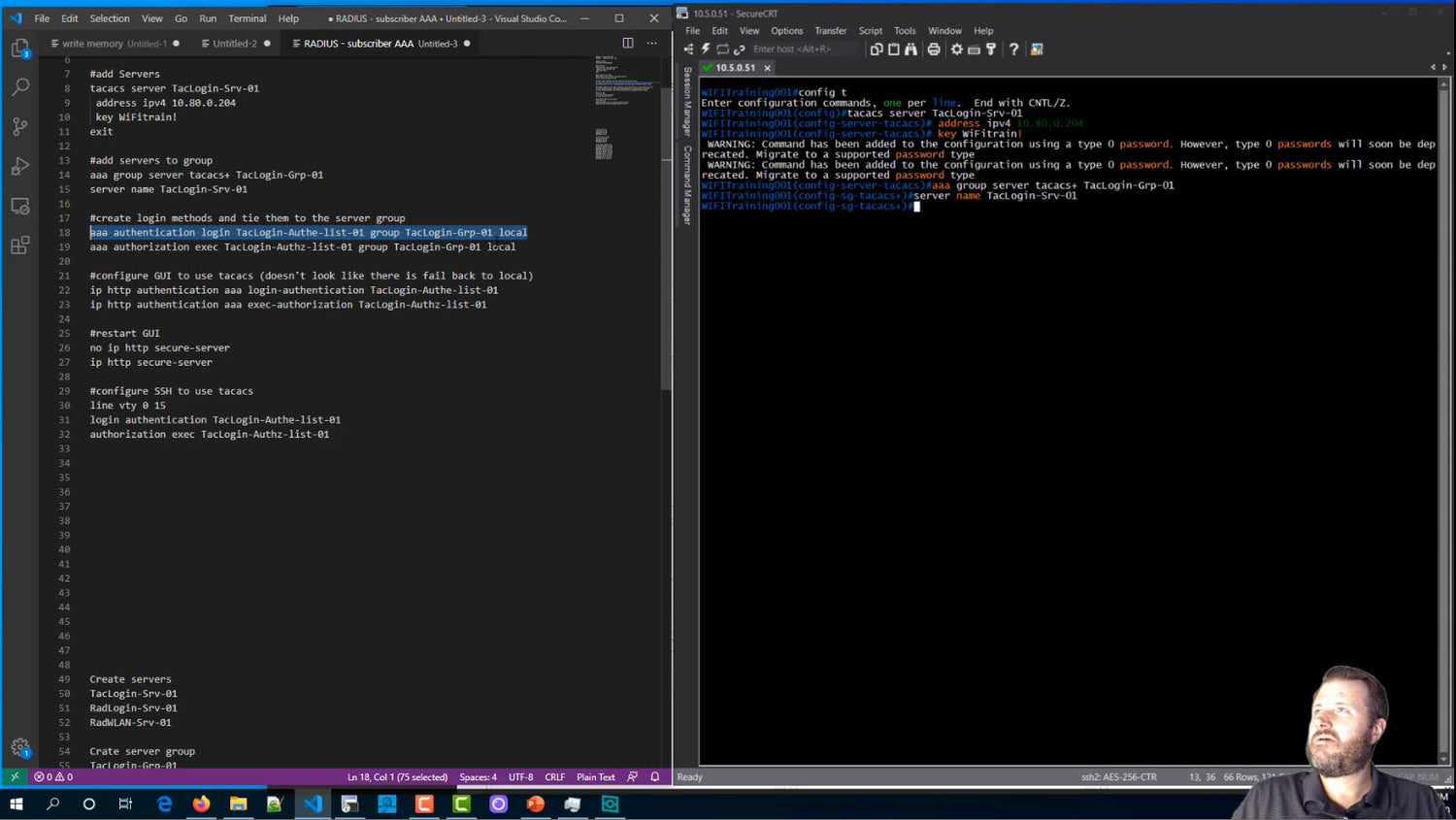Open the Extensions view in VS Code

pos(19,246)
